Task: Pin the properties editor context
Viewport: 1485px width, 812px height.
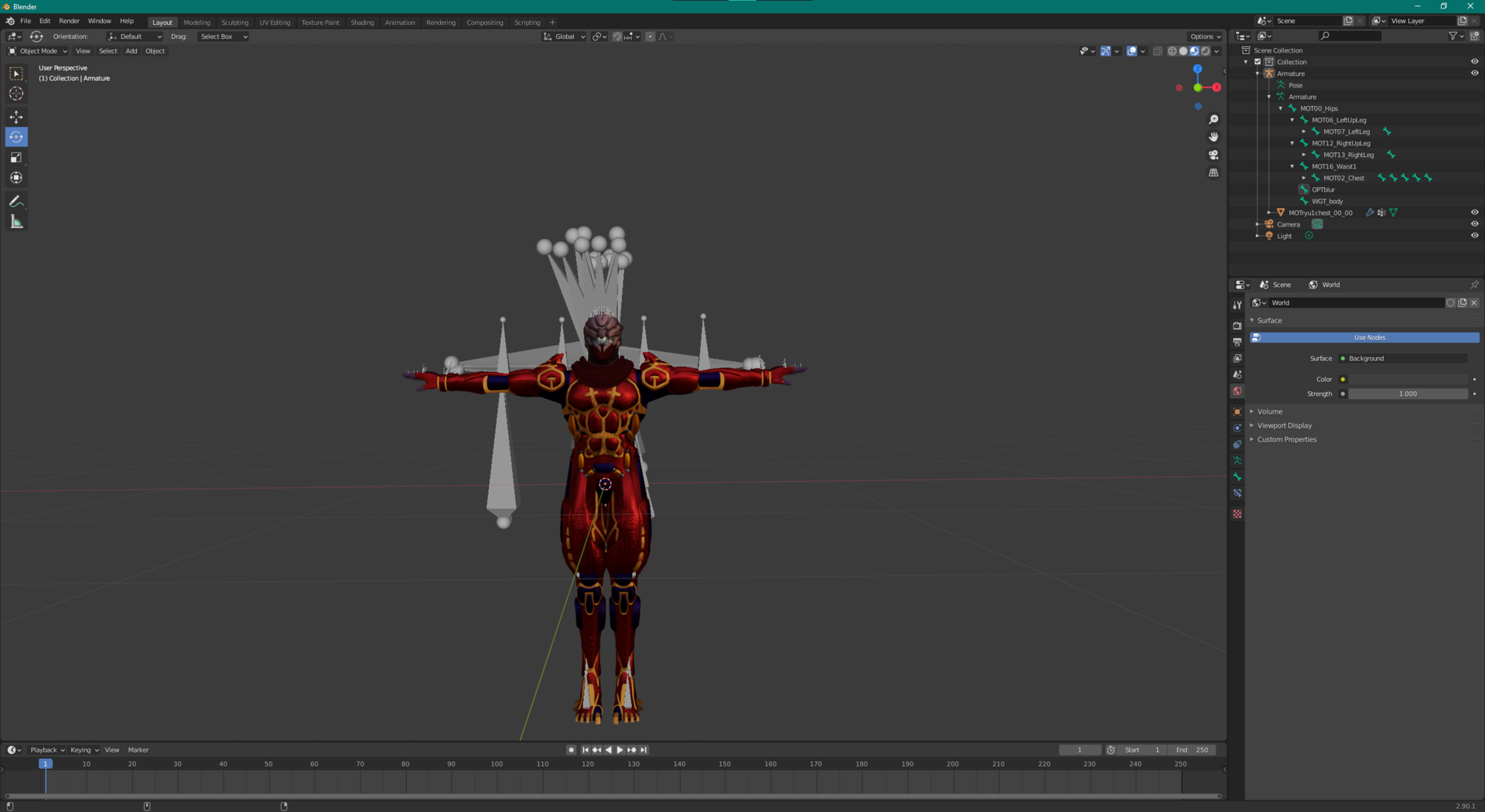Action: pyautogui.click(x=1474, y=285)
